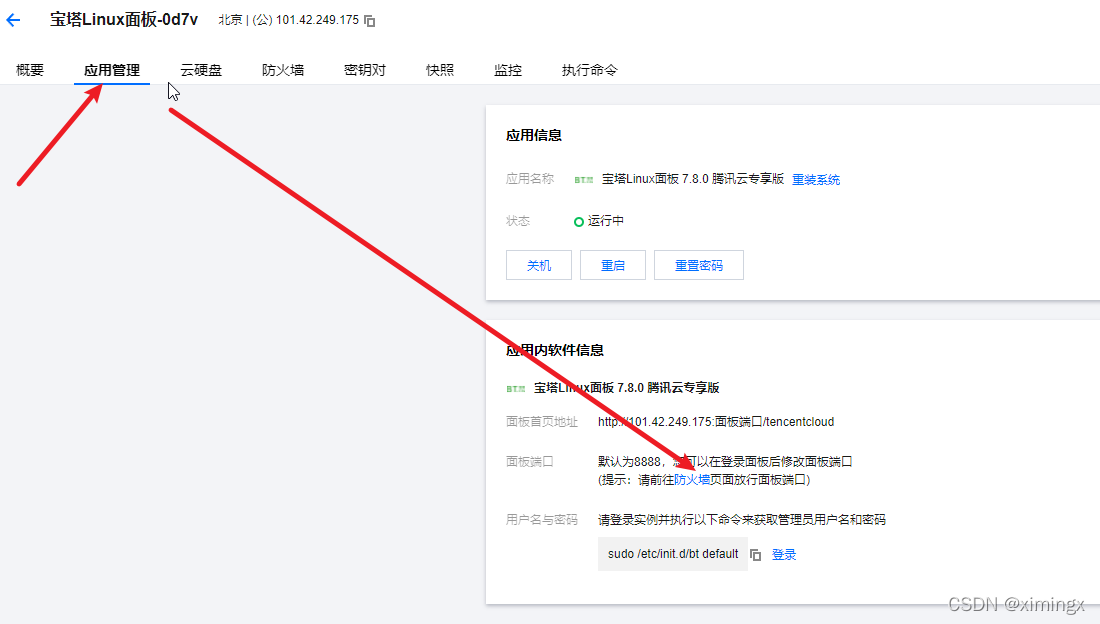Open the 概要 tab
Image resolution: width=1100 pixels, height=624 pixels.
pos(30,70)
